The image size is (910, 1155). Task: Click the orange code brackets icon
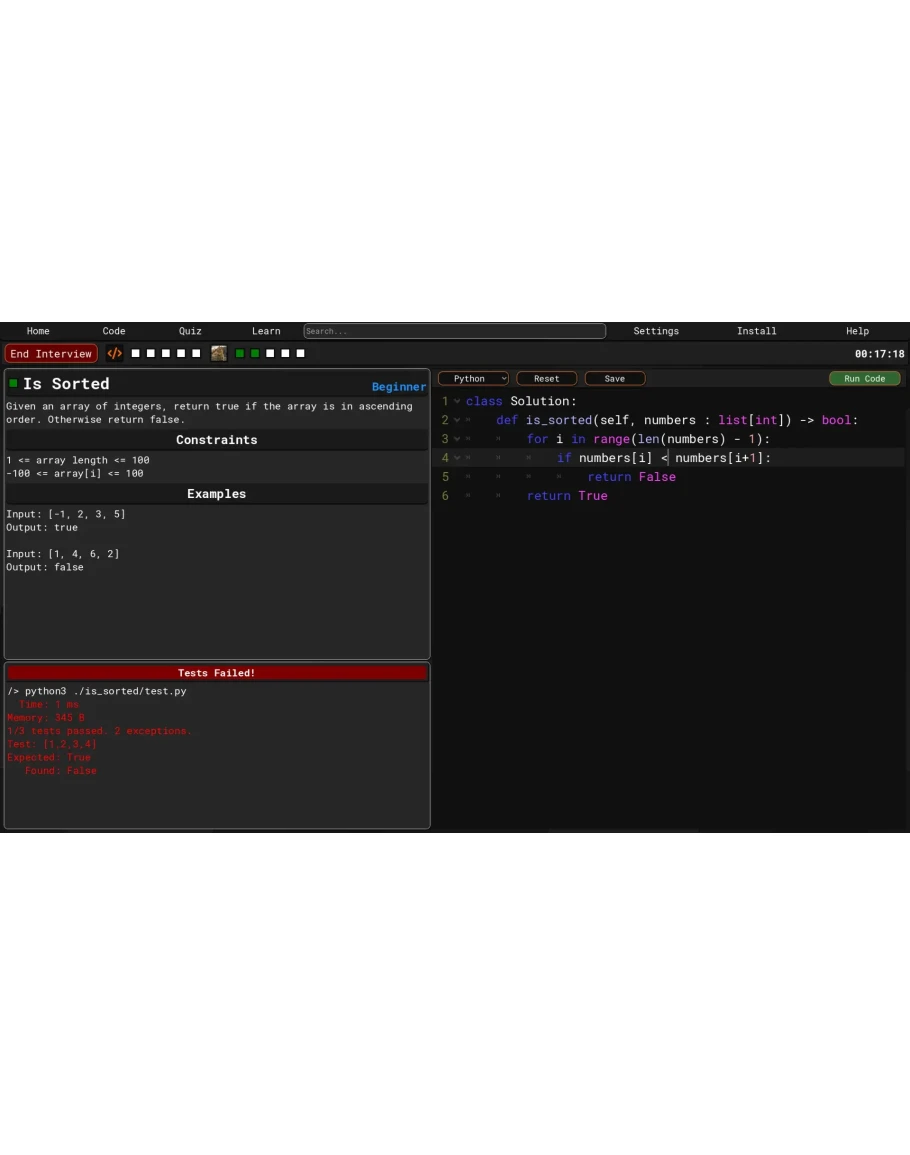coord(115,353)
